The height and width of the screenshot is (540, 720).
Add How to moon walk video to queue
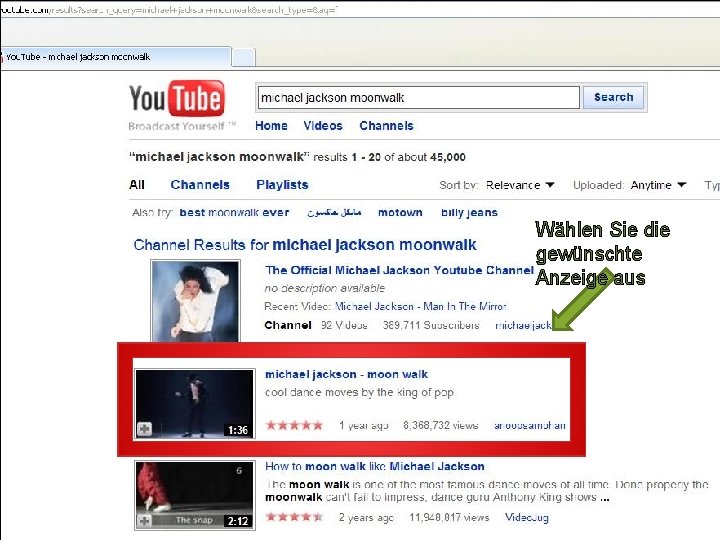pos(145,521)
